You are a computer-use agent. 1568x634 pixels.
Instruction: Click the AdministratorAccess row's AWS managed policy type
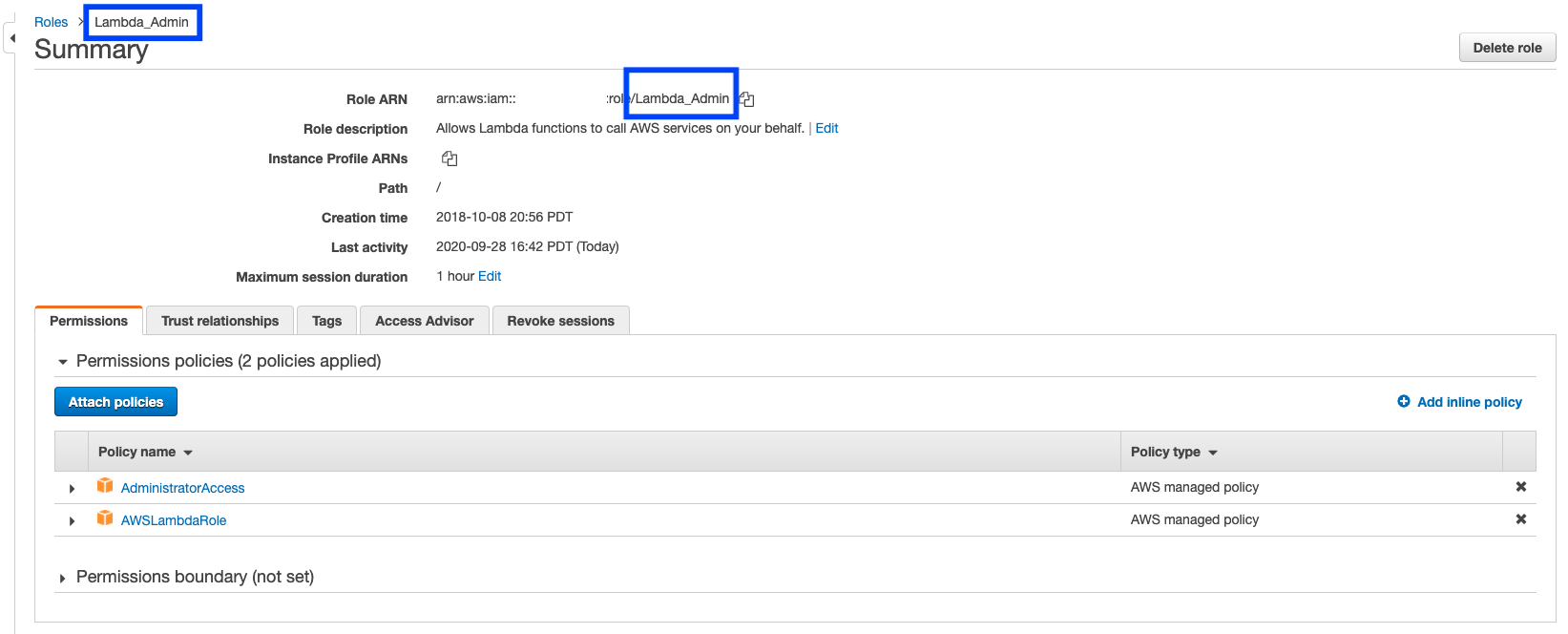click(1195, 487)
